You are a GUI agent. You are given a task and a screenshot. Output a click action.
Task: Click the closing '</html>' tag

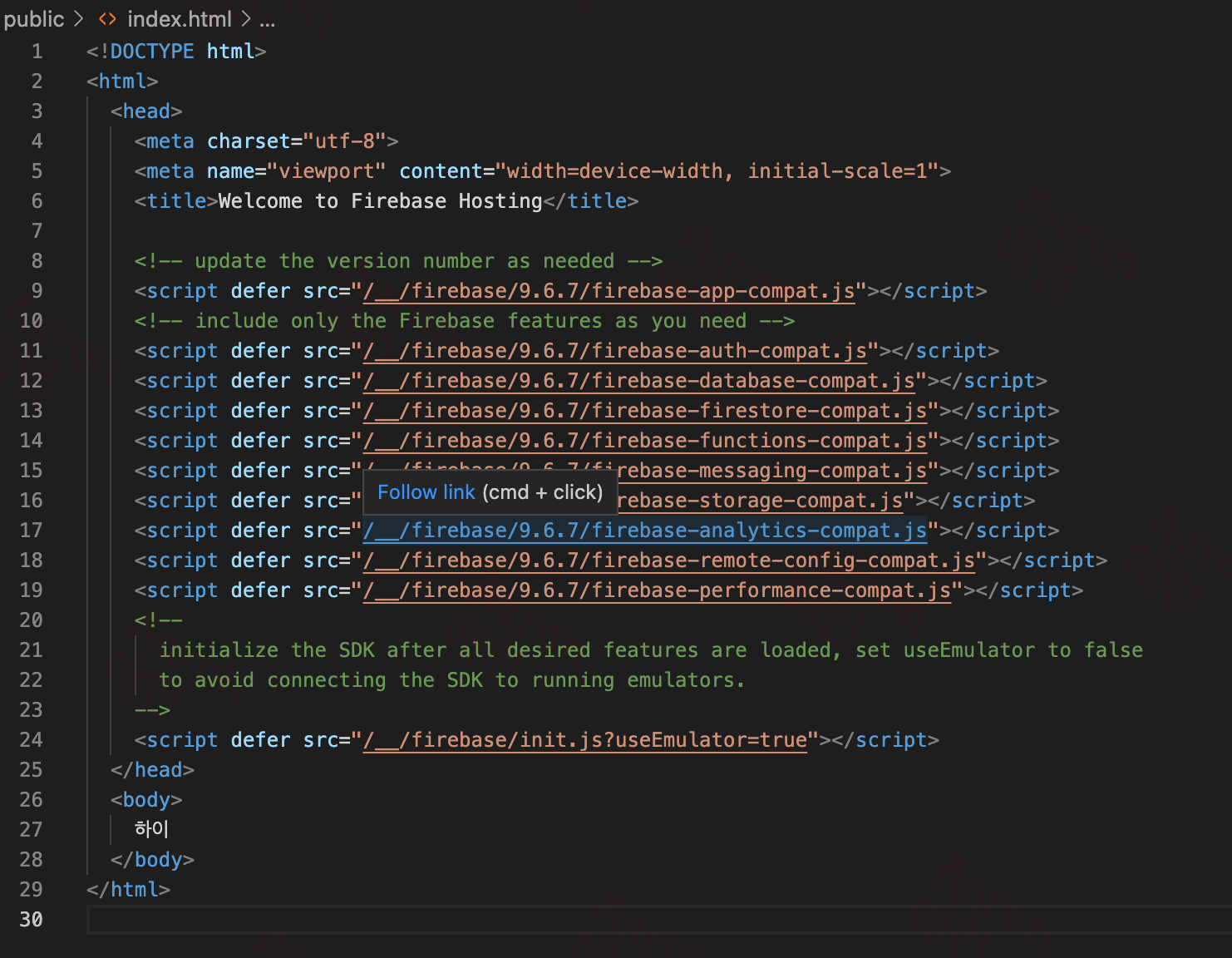click(x=128, y=890)
